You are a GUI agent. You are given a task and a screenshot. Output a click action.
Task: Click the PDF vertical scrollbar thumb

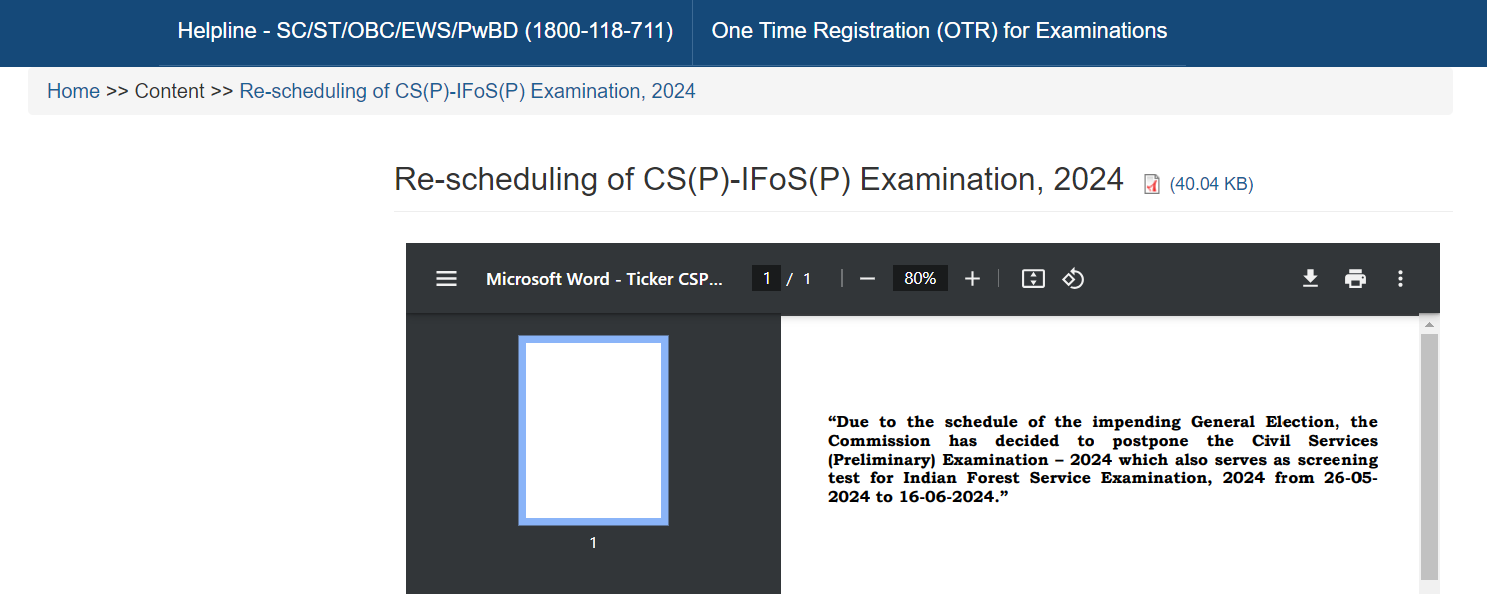[x=1429, y=457]
